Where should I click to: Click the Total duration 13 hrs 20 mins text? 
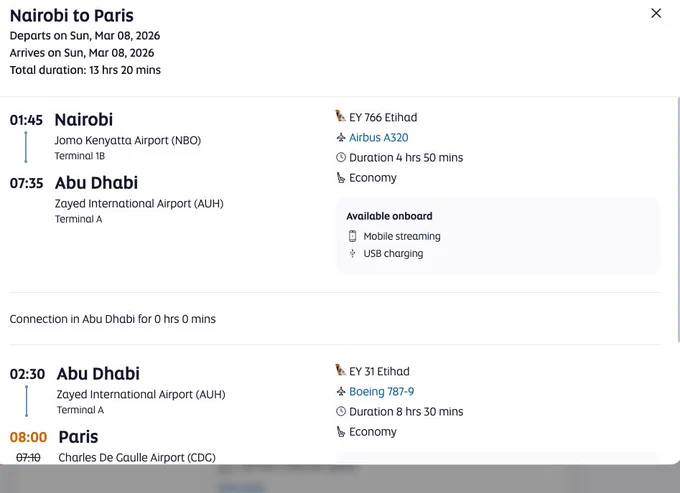(85, 70)
